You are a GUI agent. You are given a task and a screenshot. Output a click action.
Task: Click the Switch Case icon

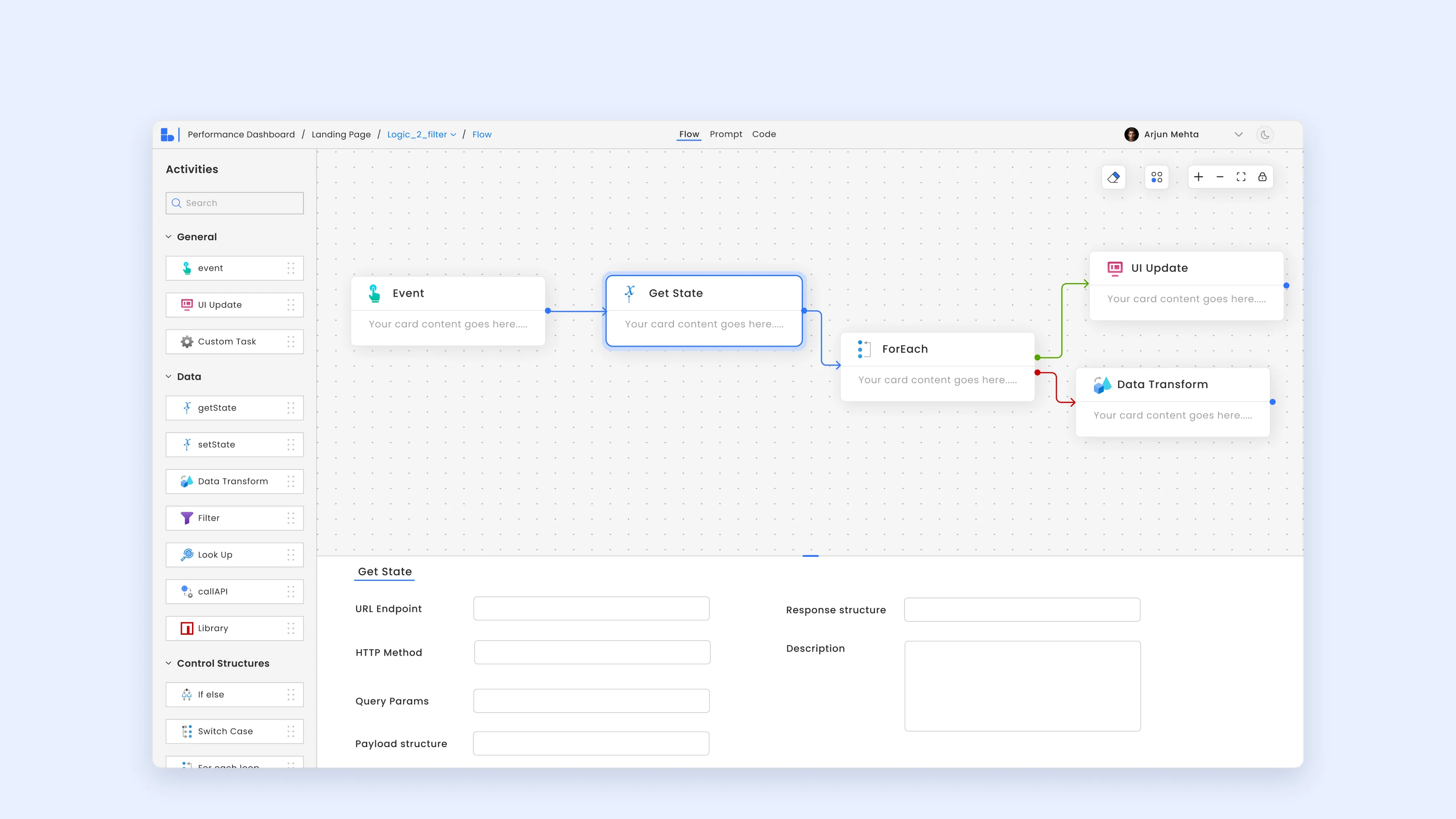(x=187, y=731)
